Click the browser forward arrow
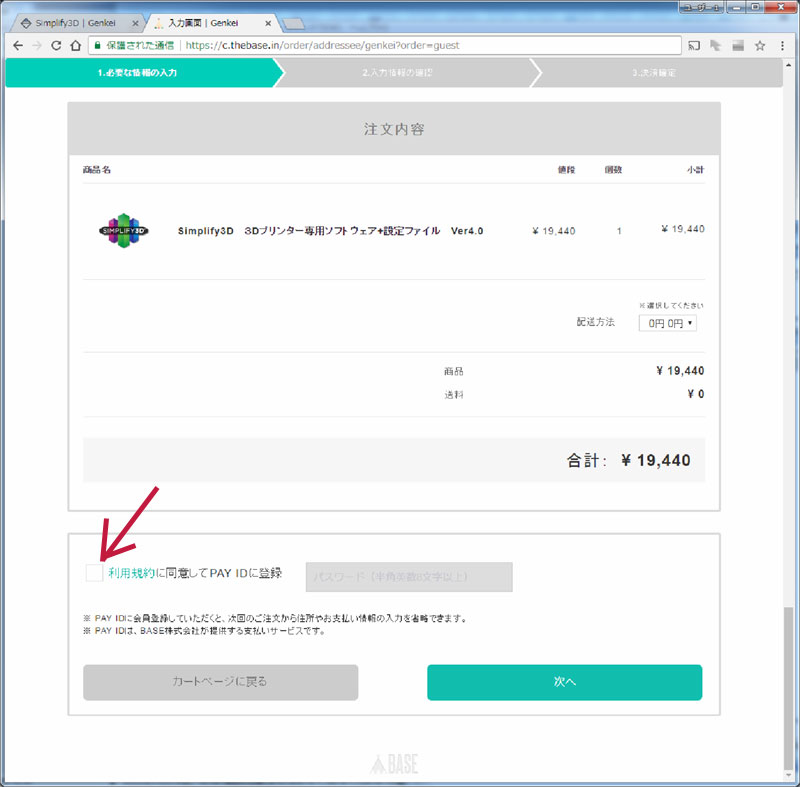The height and width of the screenshot is (787, 800). 37,45
